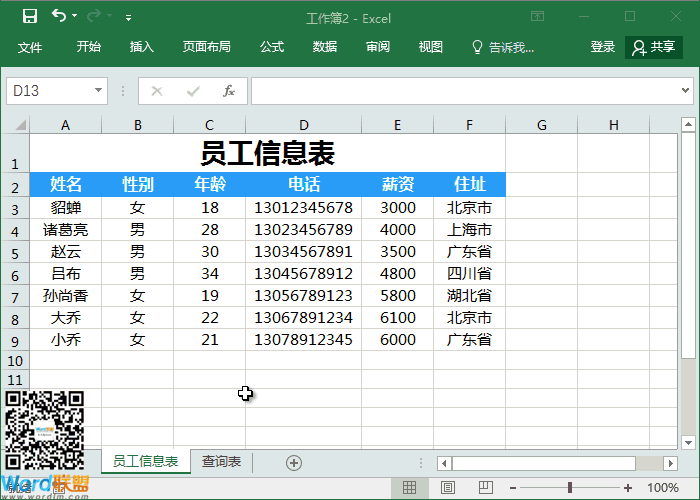
Task: Expand the Name Box dropdown arrow
Action: coord(98,91)
